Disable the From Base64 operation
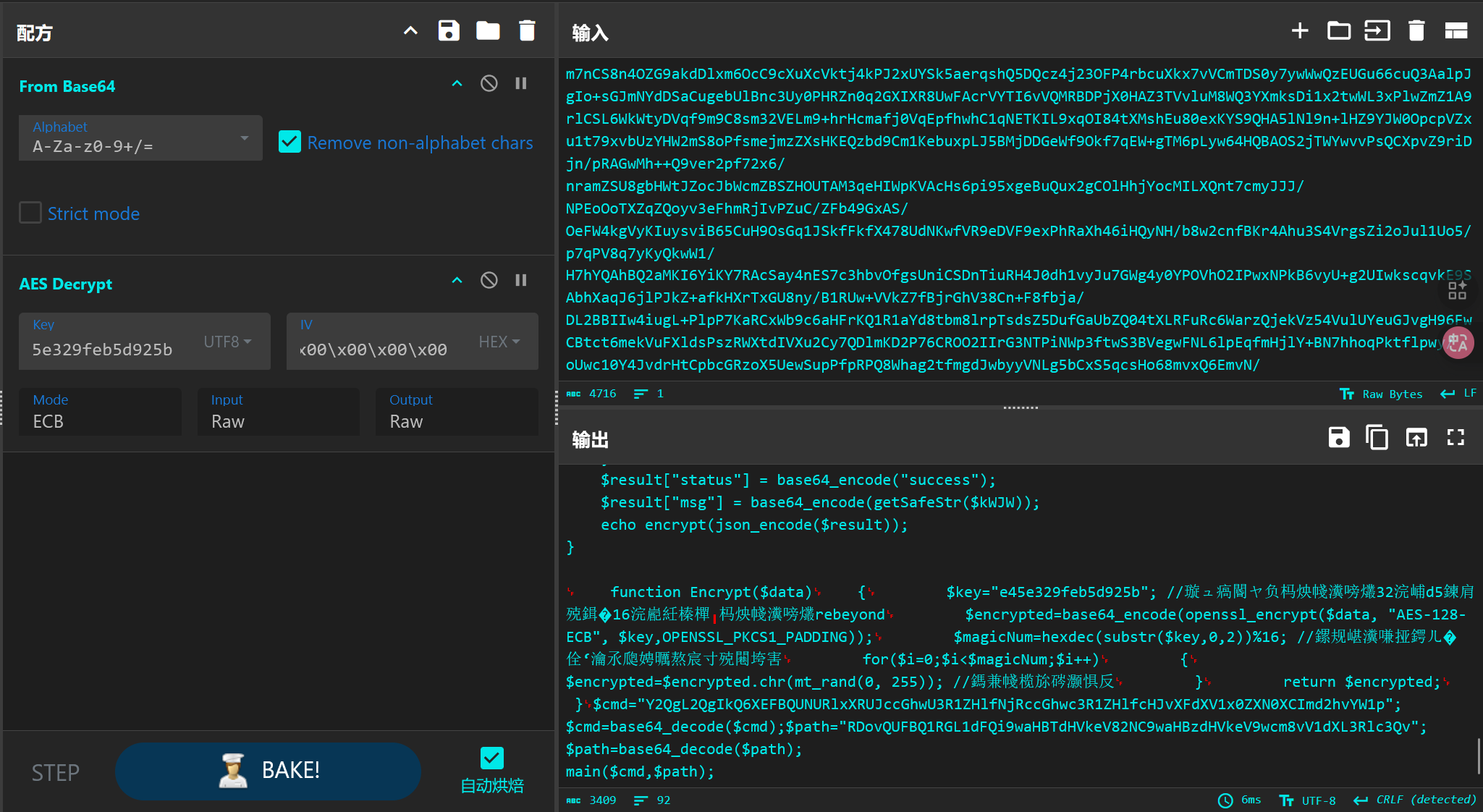The height and width of the screenshot is (812, 1483). (x=489, y=84)
